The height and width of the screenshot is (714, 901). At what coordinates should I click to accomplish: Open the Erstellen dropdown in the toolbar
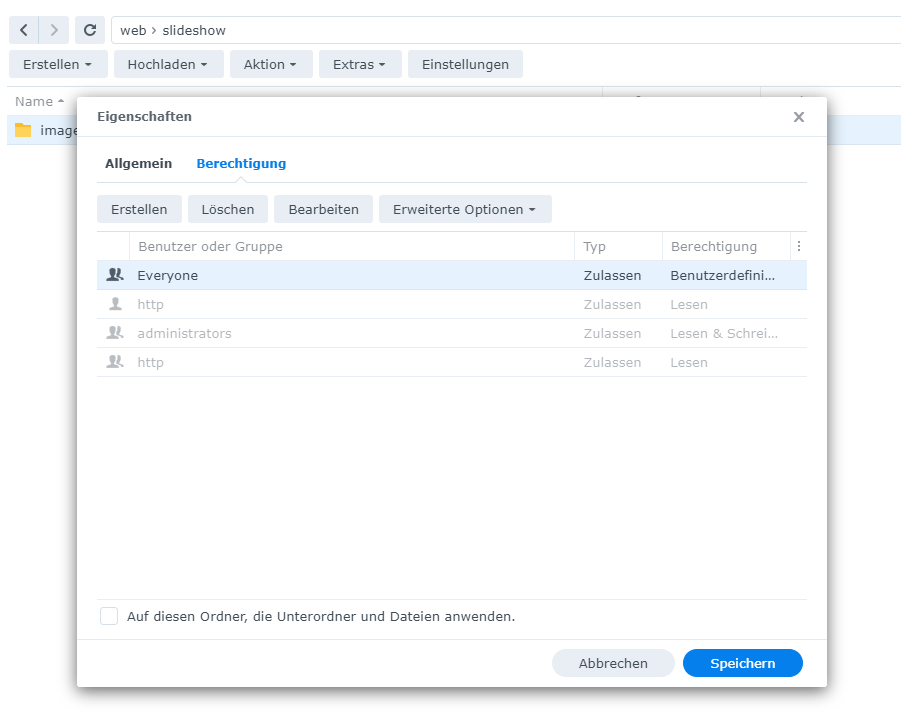coord(58,64)
